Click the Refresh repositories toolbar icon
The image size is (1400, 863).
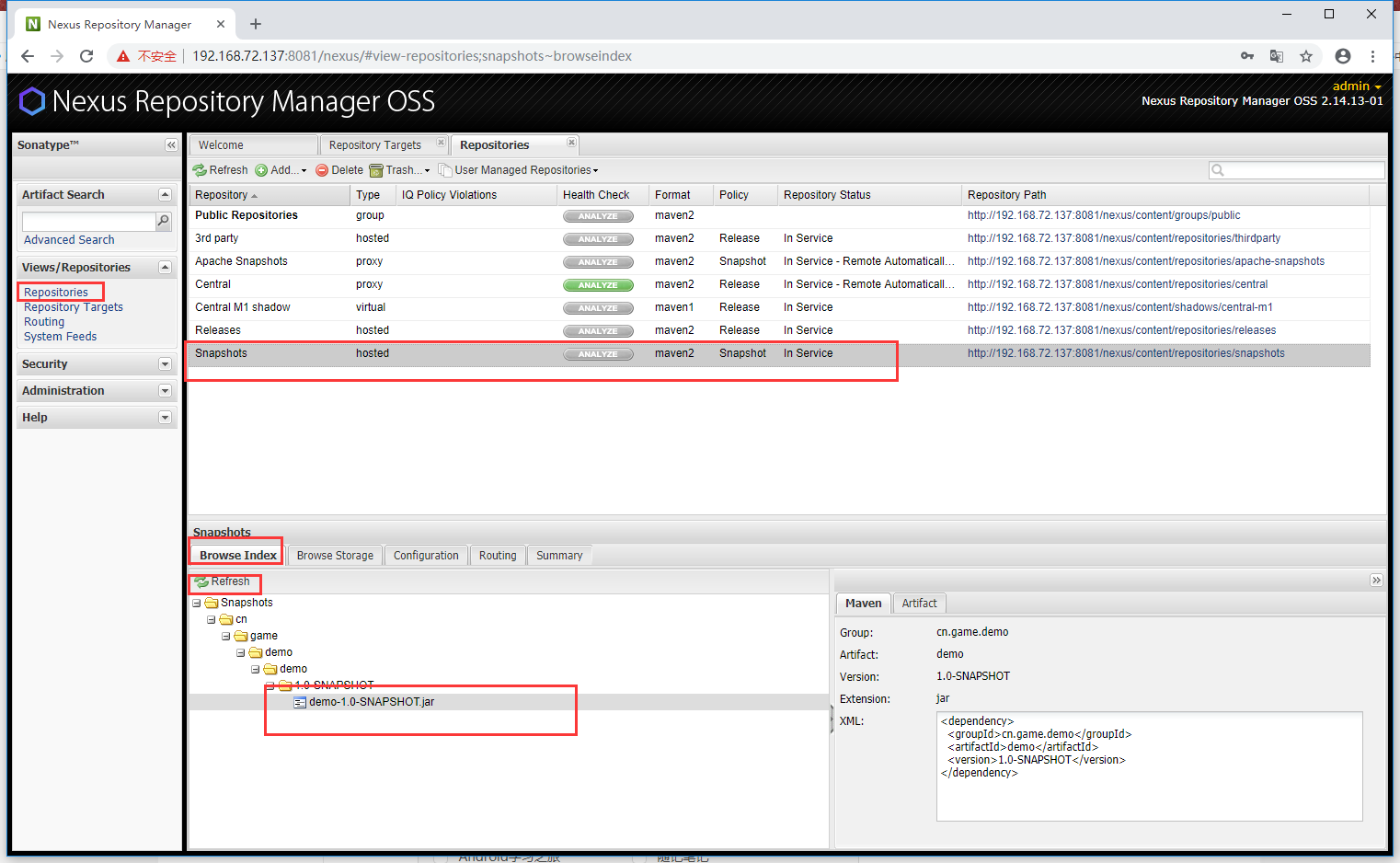tap(200, 170)
